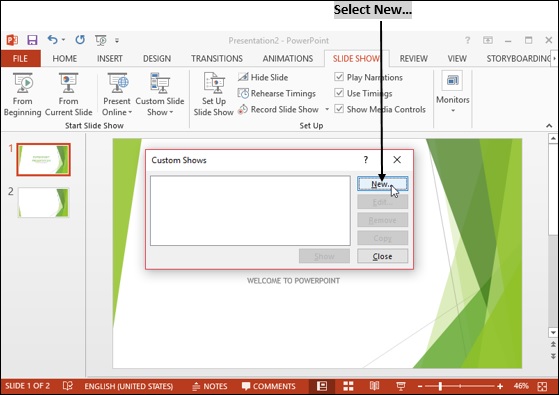Open the STORYBOARDING tab

518,58
